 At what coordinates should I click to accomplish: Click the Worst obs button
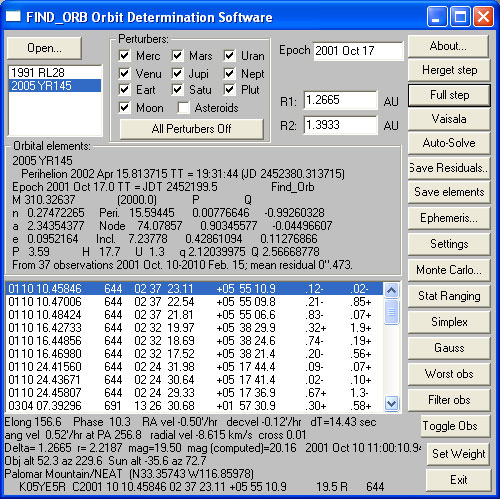coord(449,374)
